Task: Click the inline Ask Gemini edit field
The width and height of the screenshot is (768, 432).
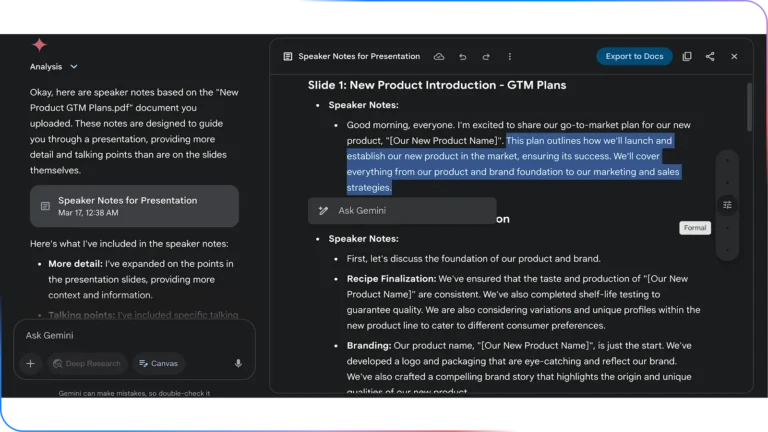Action: click(x=402, y=211)
